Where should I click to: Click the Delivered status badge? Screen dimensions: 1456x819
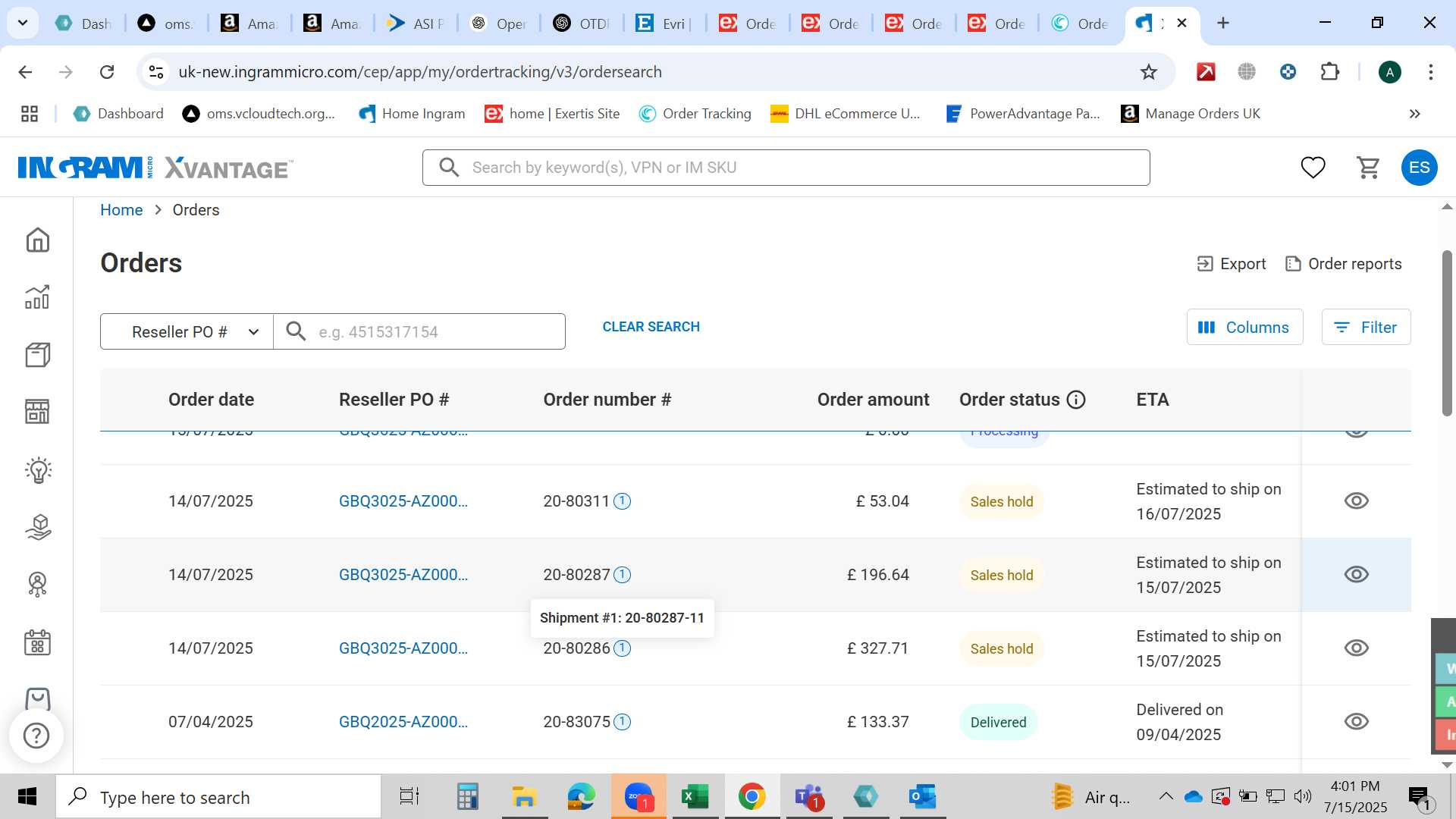(x=998, y=723)
